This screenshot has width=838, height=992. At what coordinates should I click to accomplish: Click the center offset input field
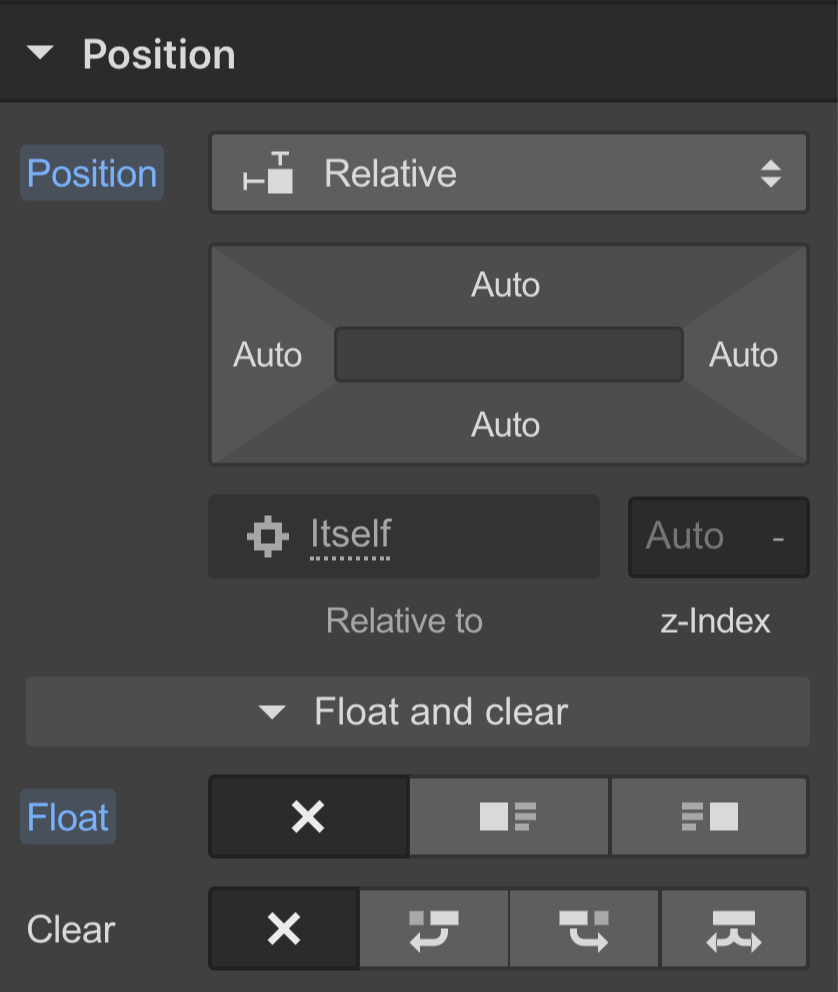coord(508,355)
